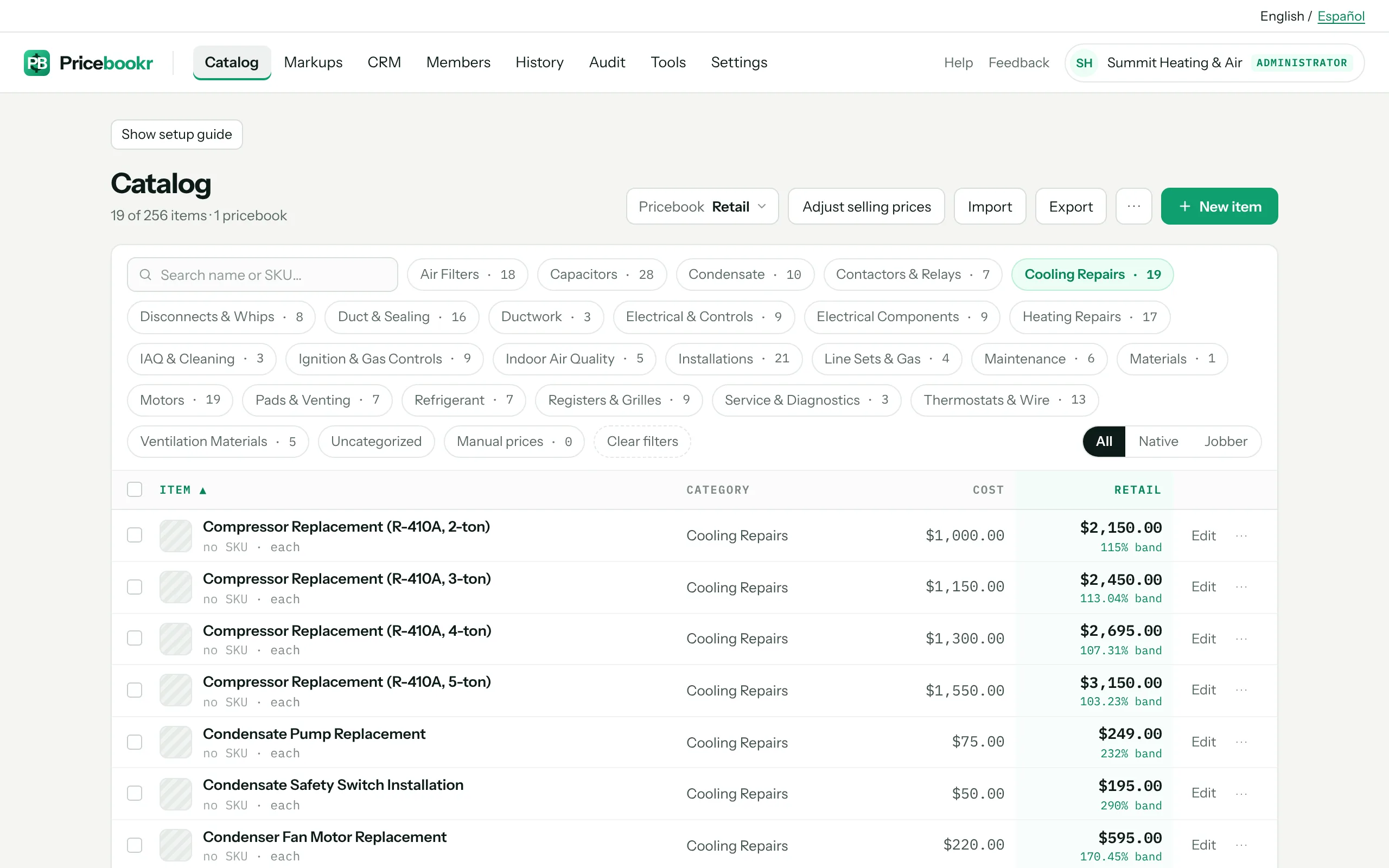Click the ITEM column sort arrow
This screenshot has height=868, width=1389.
click(202, 490)
